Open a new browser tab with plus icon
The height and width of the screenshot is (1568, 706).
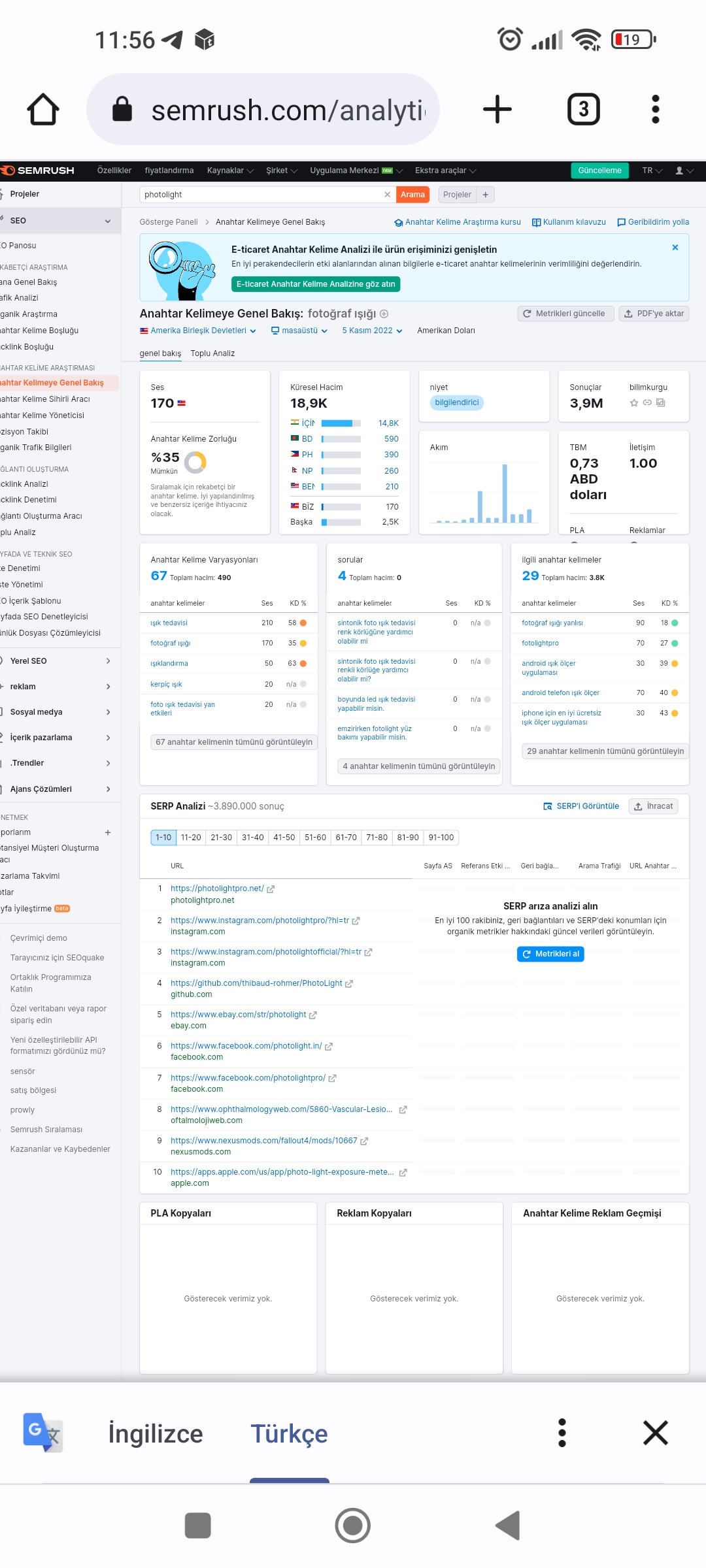tap(497, 109)
